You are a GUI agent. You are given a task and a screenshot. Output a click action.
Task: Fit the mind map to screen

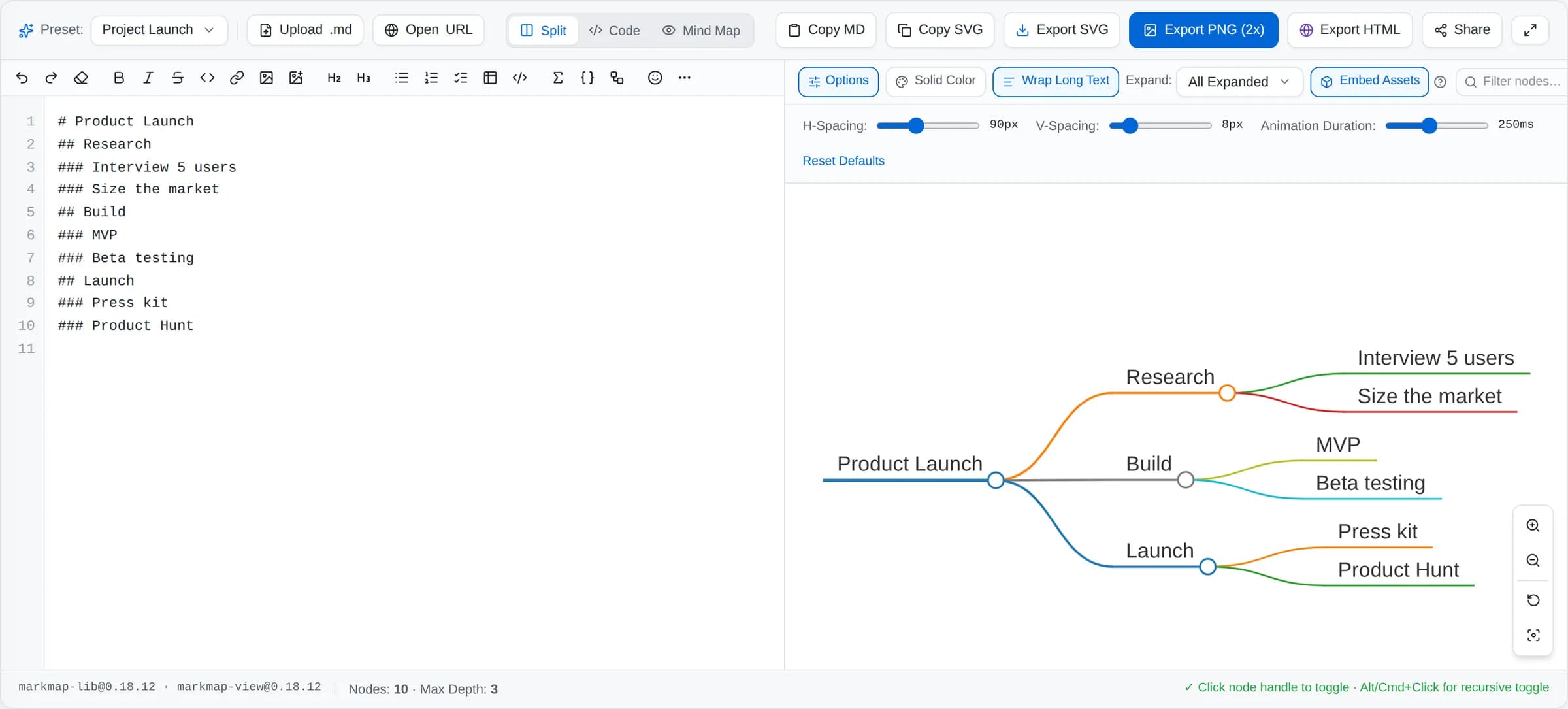(1533, 635)
